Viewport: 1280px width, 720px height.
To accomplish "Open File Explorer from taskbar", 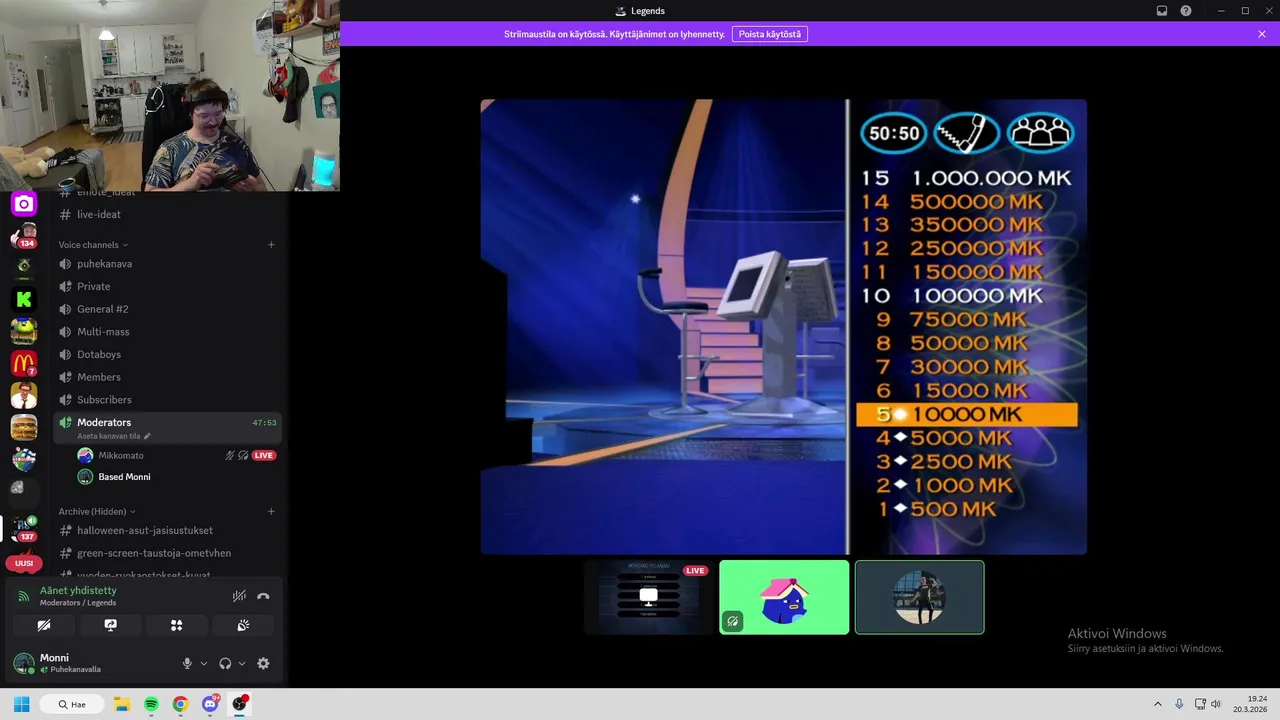I will click(x=122, y=704).
